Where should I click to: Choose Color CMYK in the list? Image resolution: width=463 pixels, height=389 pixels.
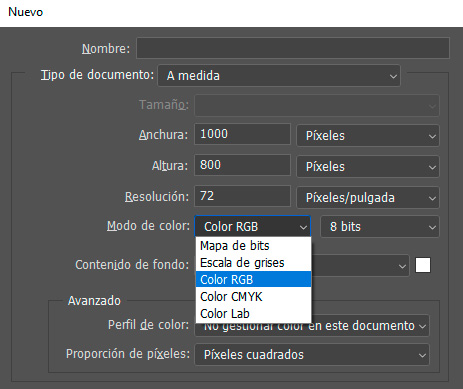253,297
